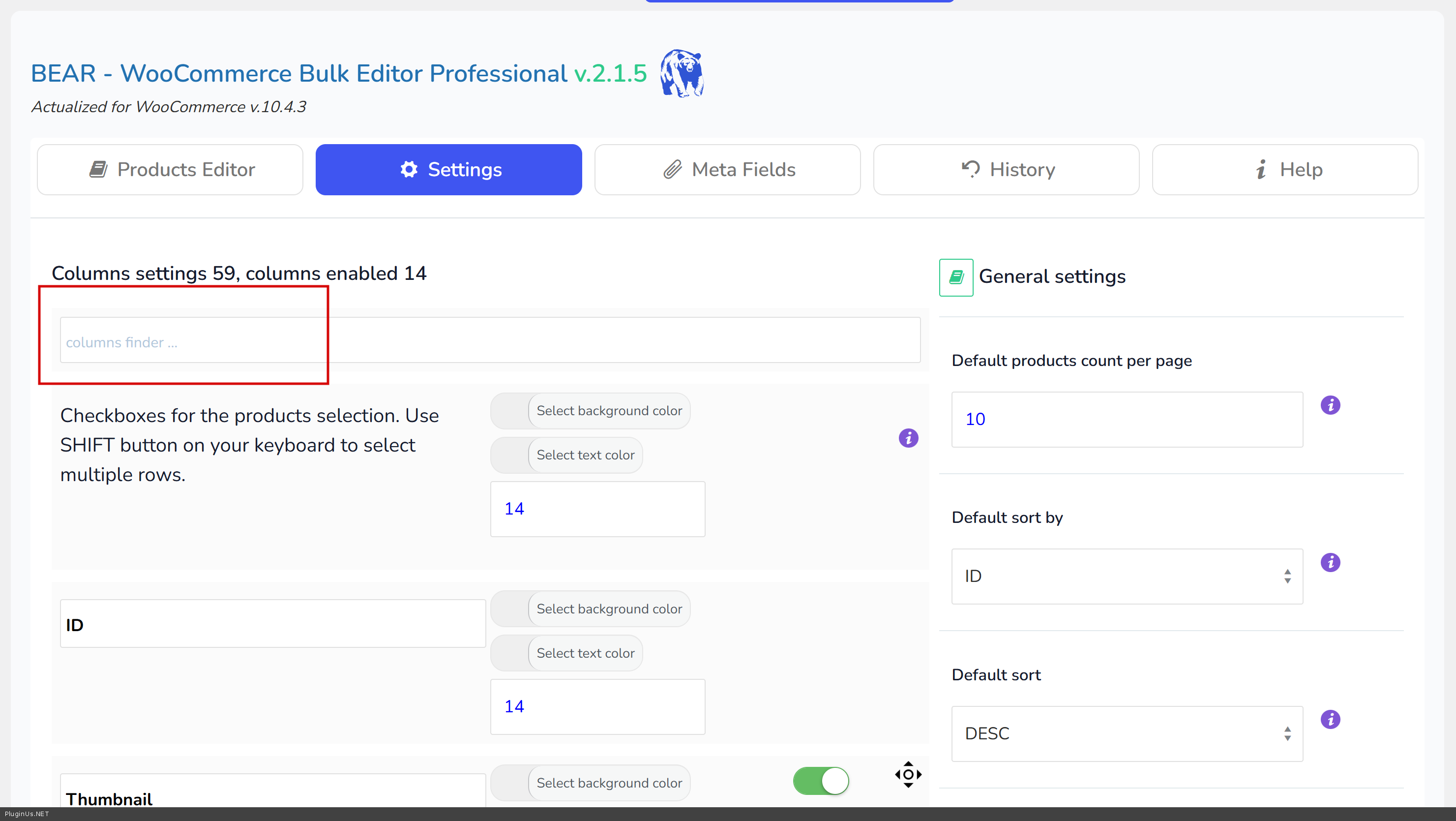Image resolution: width=1456 pixels, height=821 pixels.
Task: Click the columns finder search field
Action: pos(490,340)
